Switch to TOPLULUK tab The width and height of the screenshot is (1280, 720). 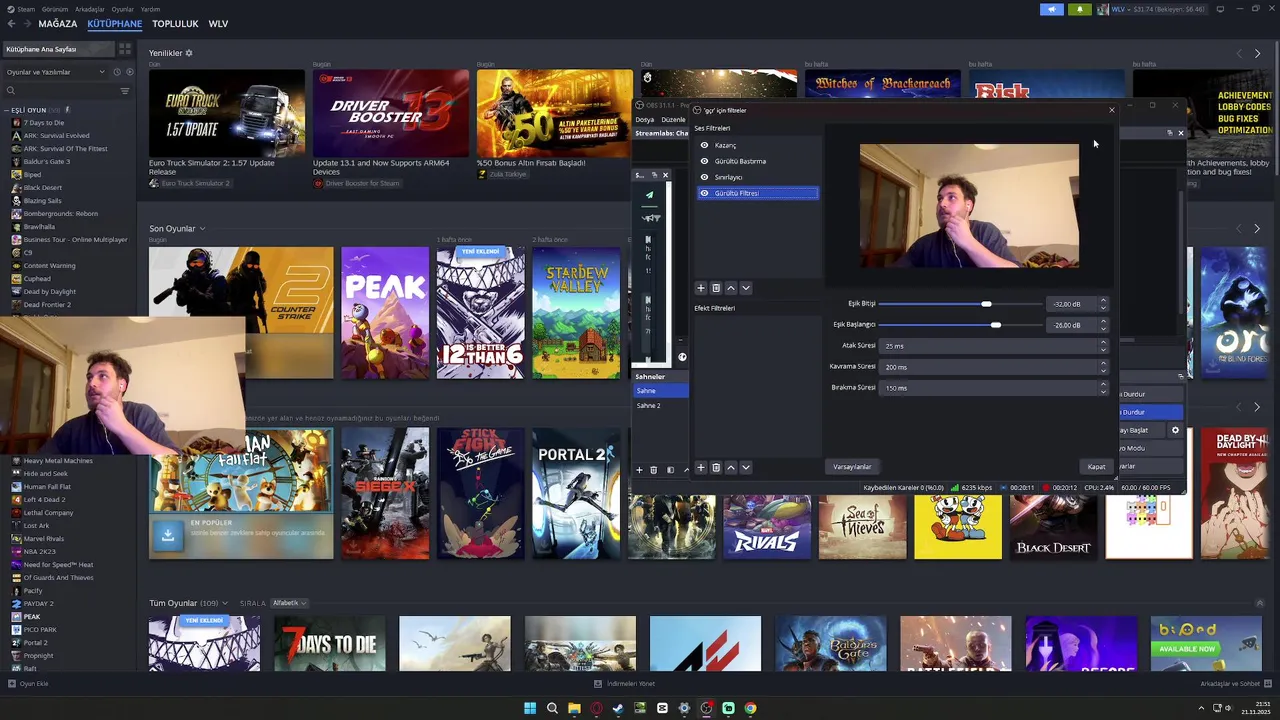[x=175, y=23]
